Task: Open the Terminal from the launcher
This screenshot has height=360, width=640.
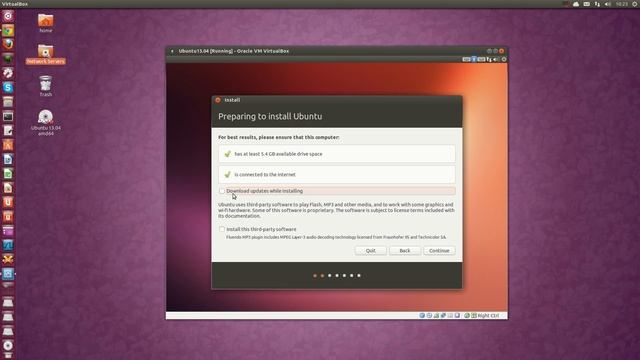Action: coord(8,116)
